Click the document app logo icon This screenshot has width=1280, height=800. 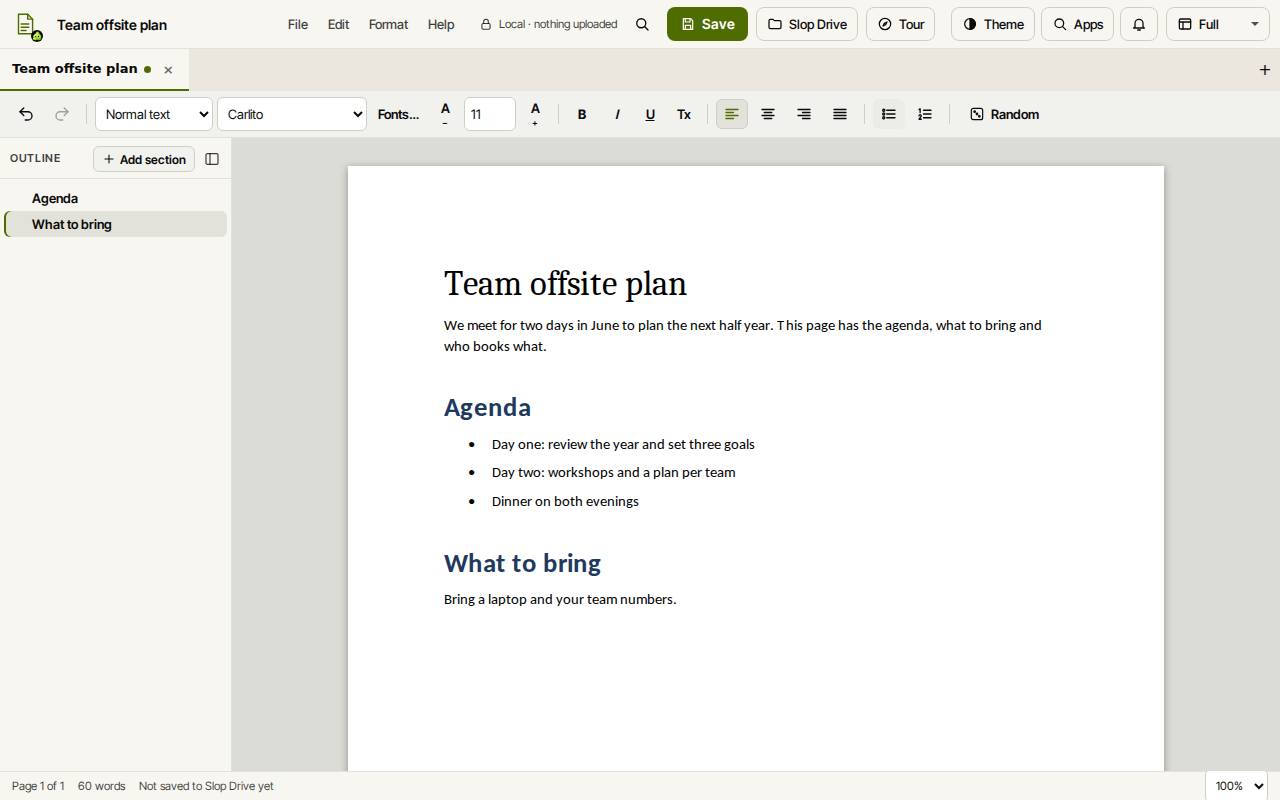click(28, 25)
